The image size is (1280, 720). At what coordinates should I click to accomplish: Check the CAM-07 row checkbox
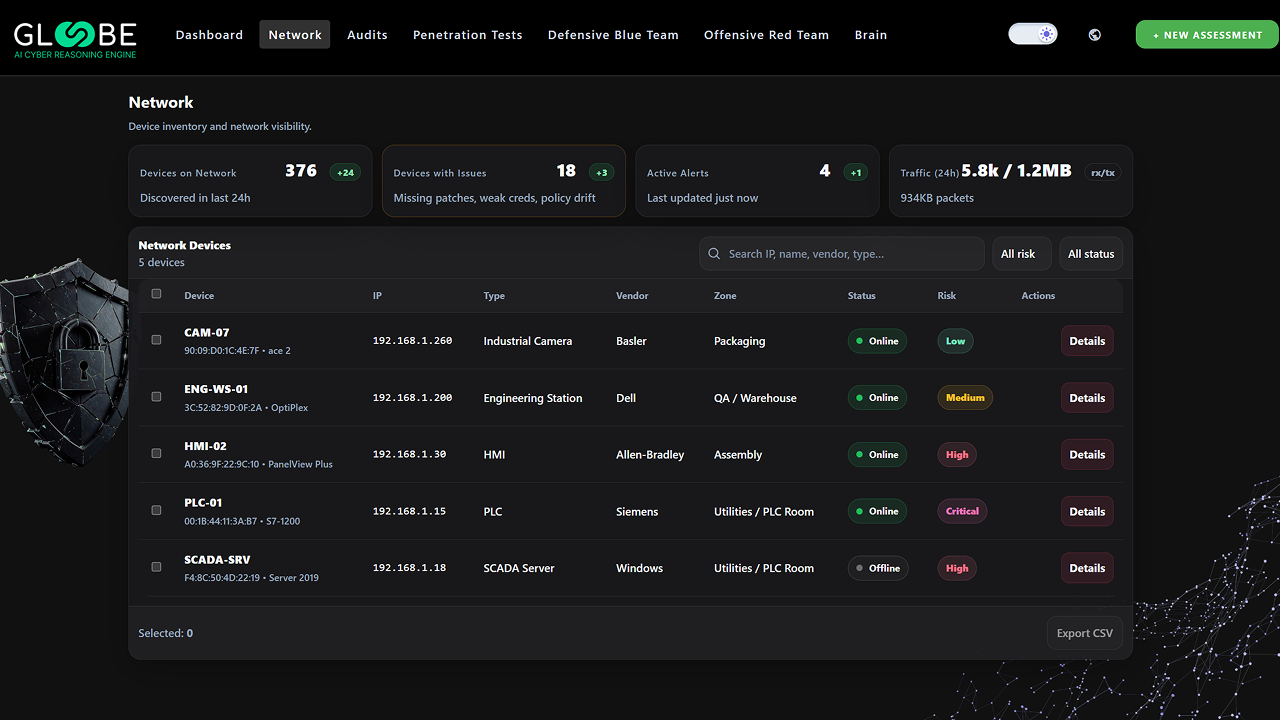pyautogui.click(x=156, y=340)
